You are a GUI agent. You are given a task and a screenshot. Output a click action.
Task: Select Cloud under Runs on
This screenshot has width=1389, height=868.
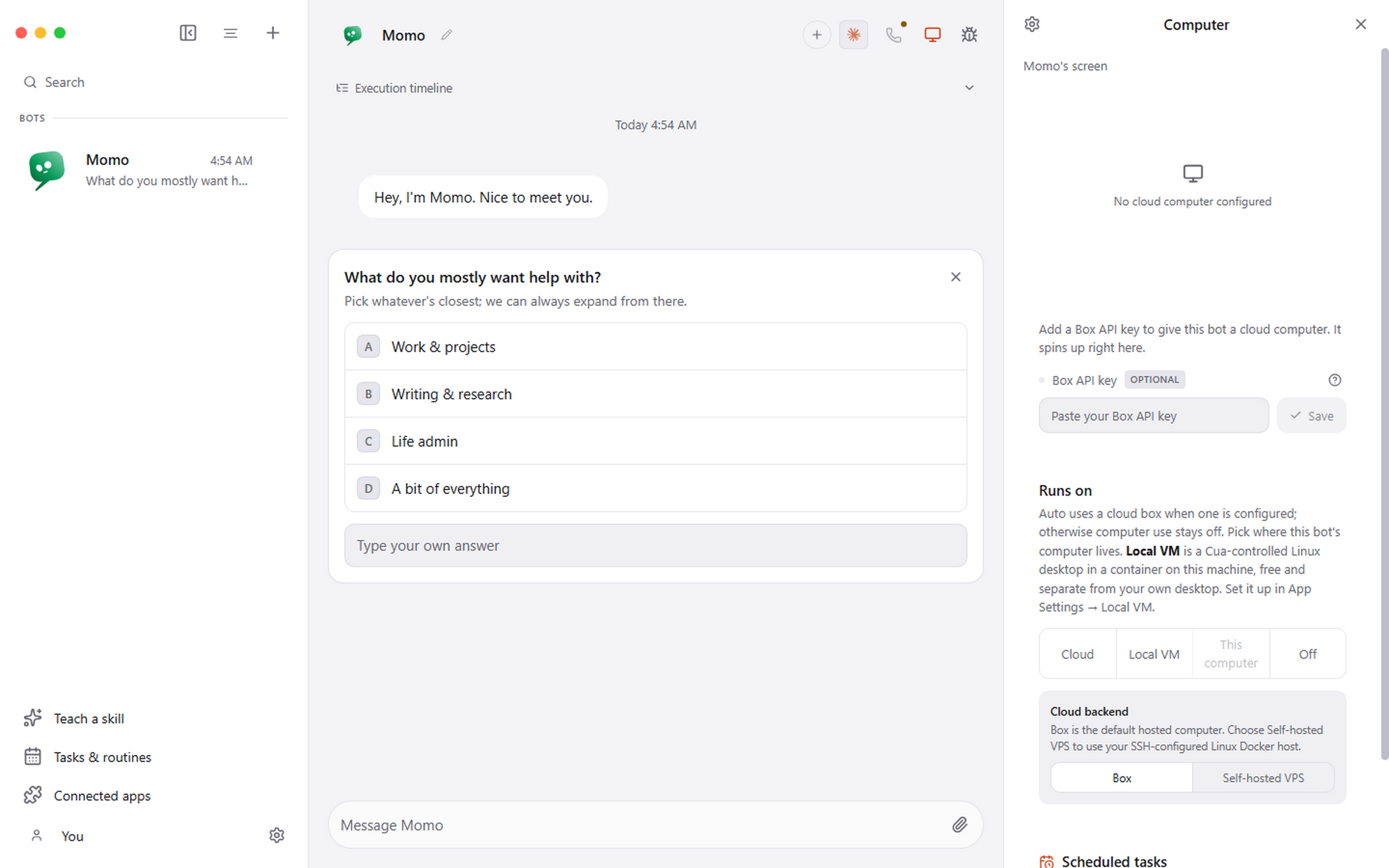[1077, 654]
